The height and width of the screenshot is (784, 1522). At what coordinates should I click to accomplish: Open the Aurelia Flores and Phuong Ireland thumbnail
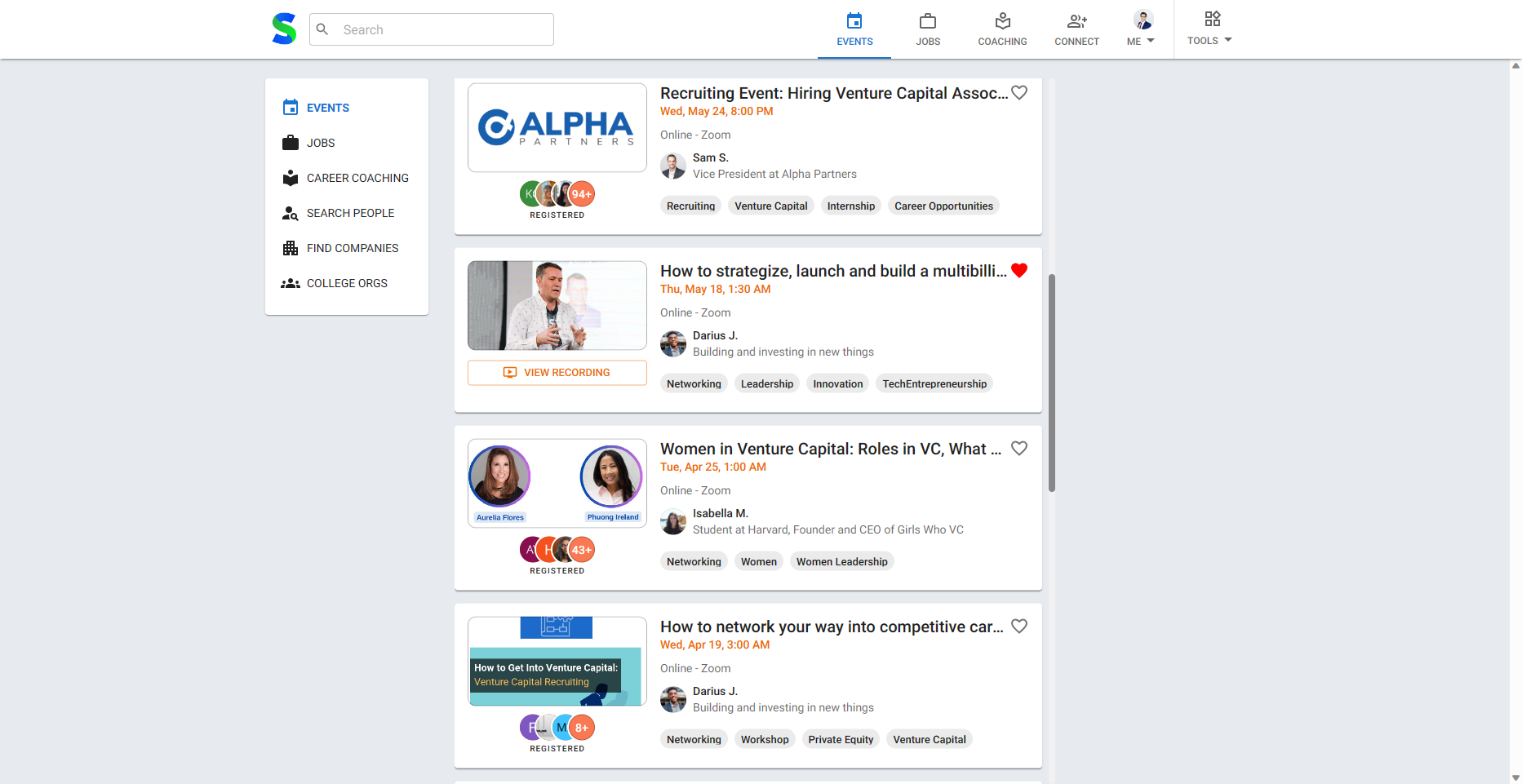point(557,483)
